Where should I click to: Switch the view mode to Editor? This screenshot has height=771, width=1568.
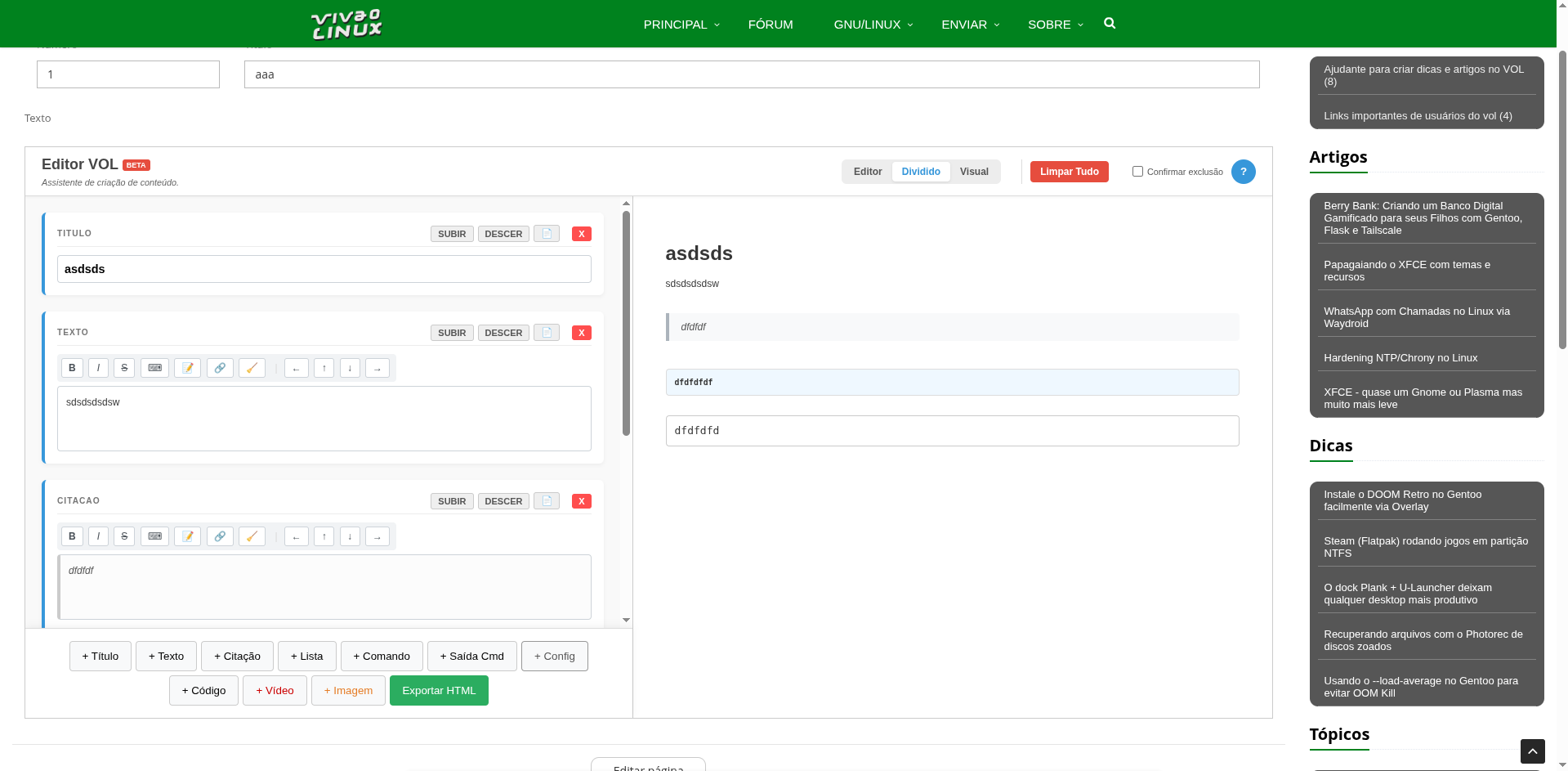click(867, 172)
